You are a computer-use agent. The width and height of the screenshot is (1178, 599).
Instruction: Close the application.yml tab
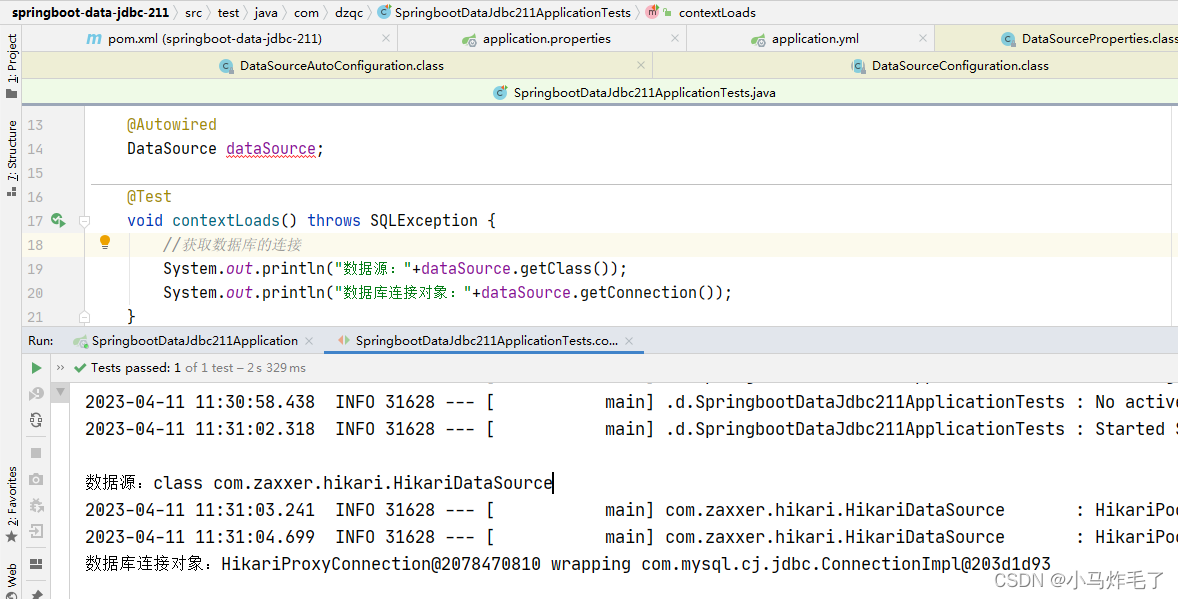(x=923, y=38)
